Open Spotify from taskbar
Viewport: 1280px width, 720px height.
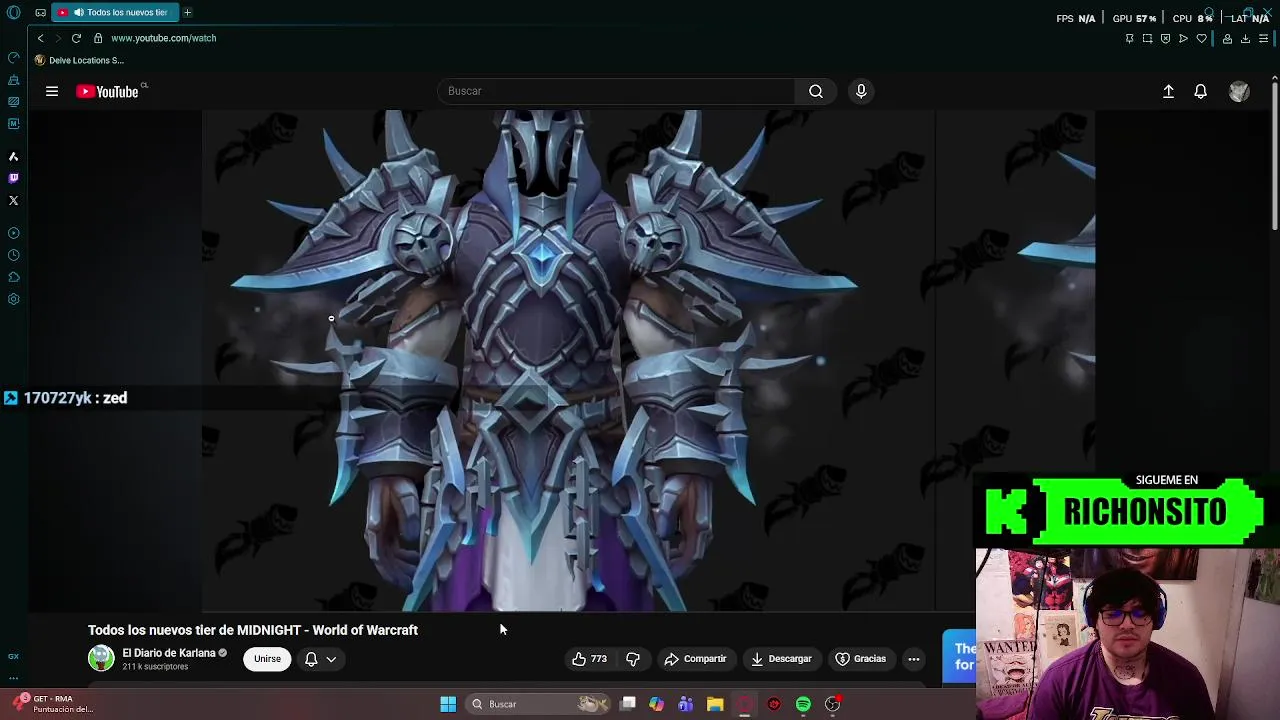(803, 704)
